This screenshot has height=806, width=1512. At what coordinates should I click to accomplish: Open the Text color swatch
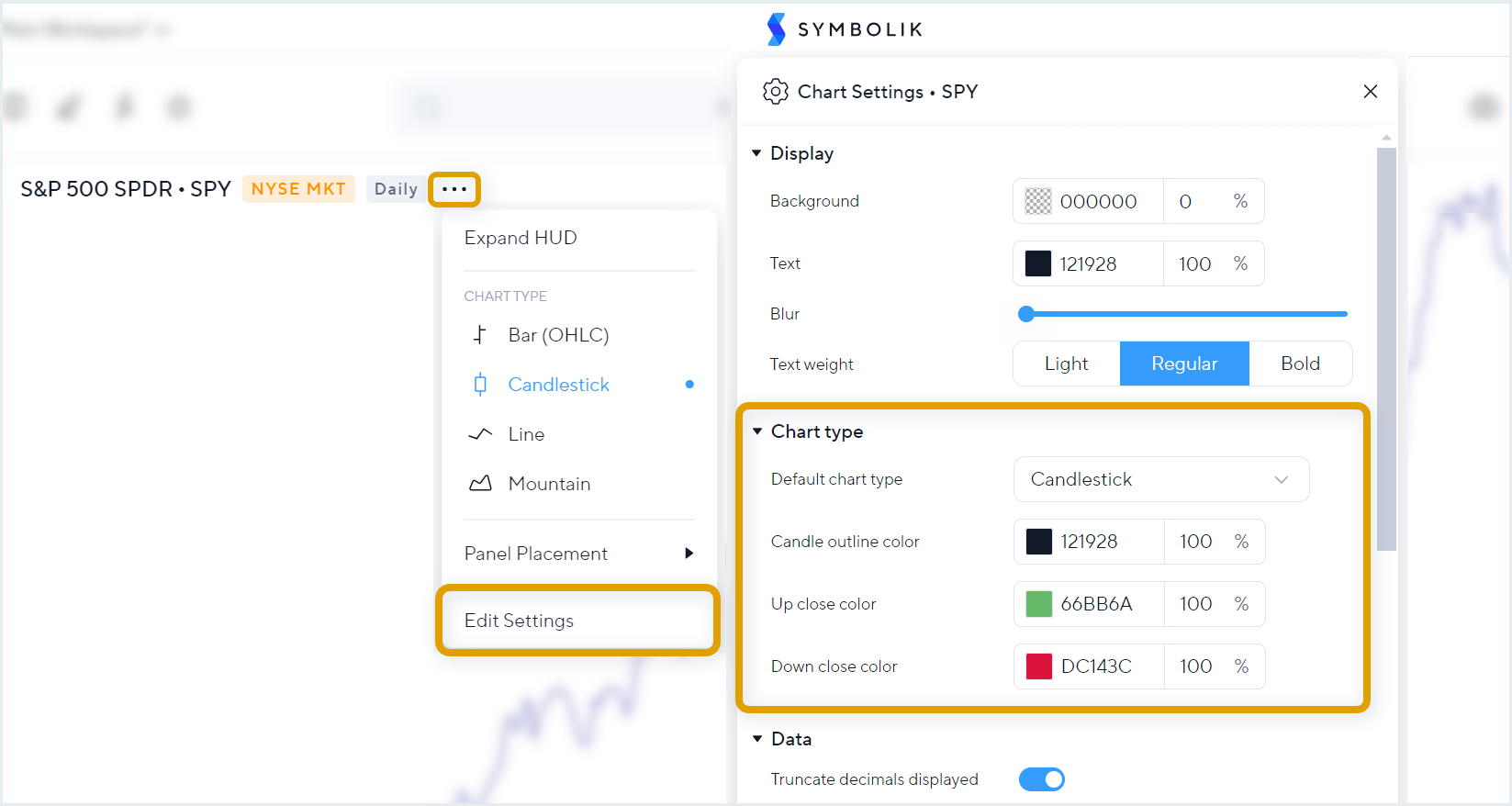coord(1038,263)
